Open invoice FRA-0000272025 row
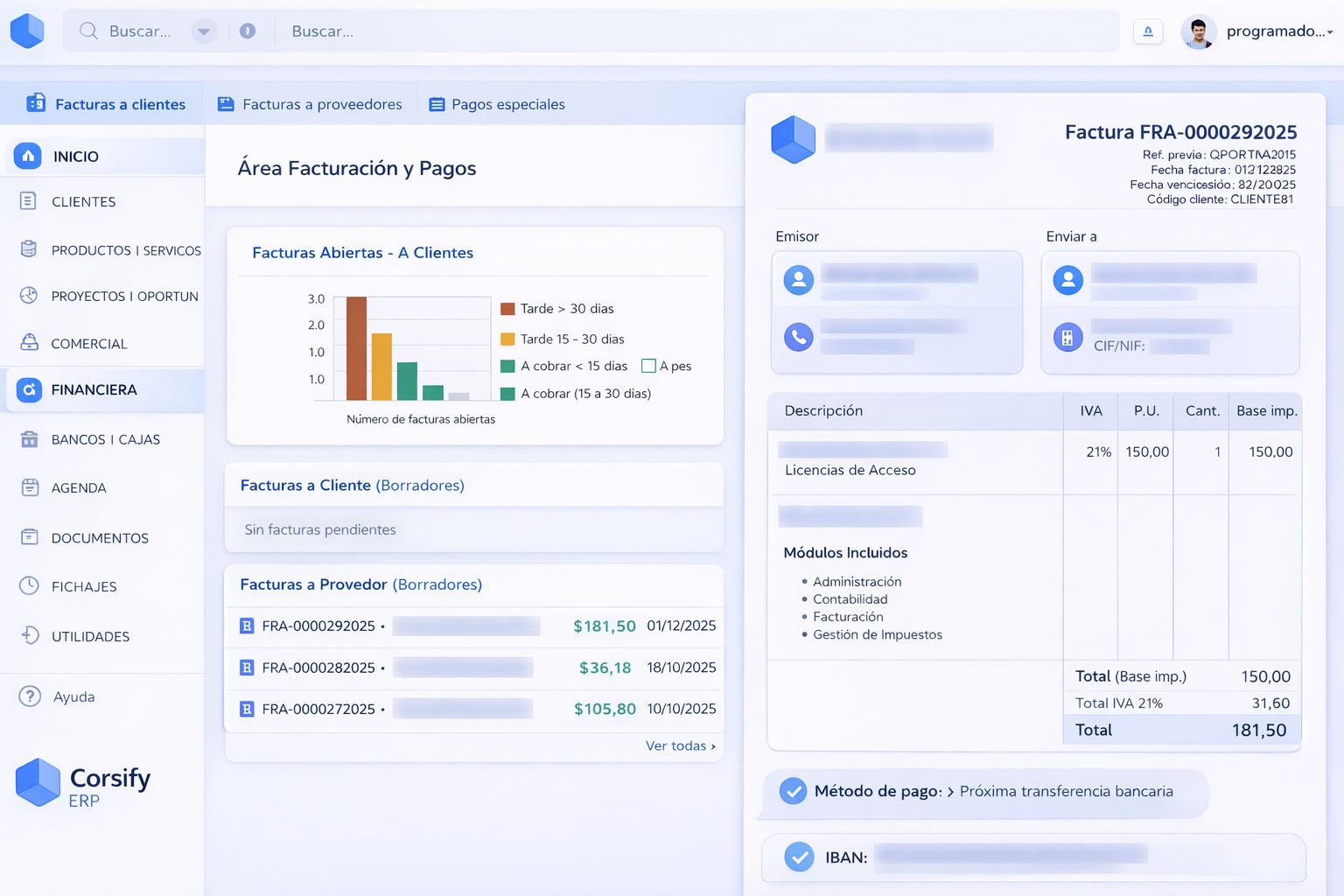Image resolution: width=1344 pixels, height=896 pixels. 318,709
